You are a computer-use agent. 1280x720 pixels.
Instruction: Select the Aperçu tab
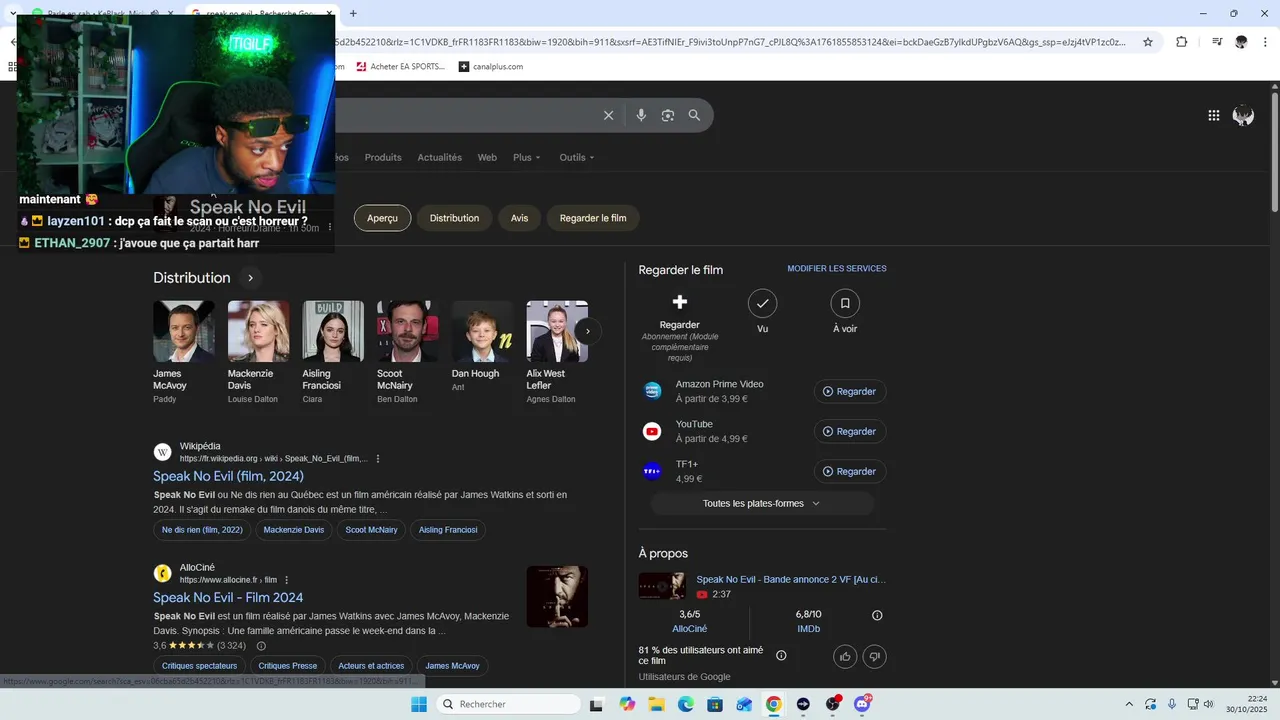[x=382, y=218]
